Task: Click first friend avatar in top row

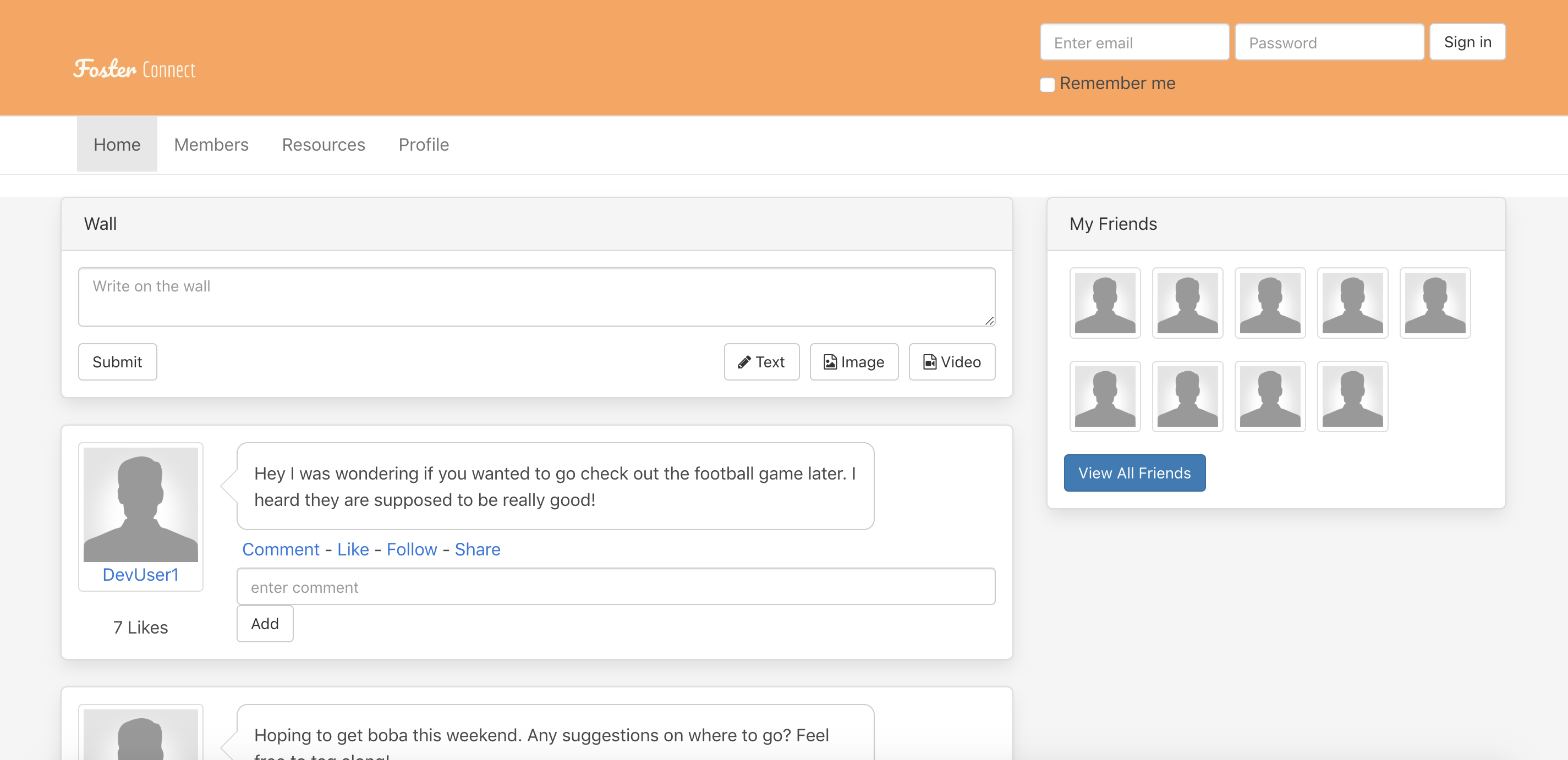Action: point(1104,302)
